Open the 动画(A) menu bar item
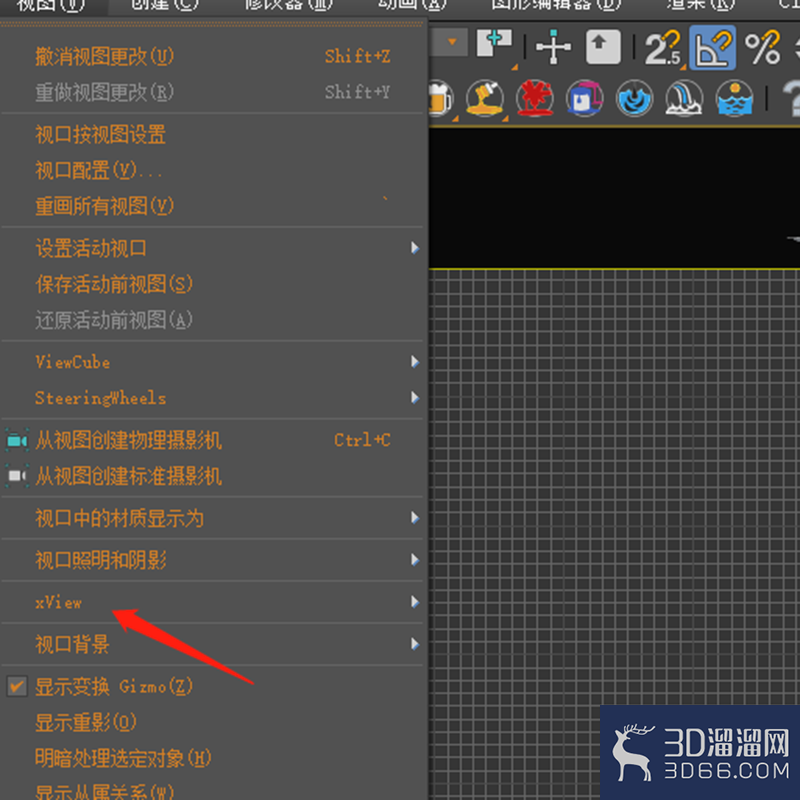The image size is (800, 800). tap(412, 5)
